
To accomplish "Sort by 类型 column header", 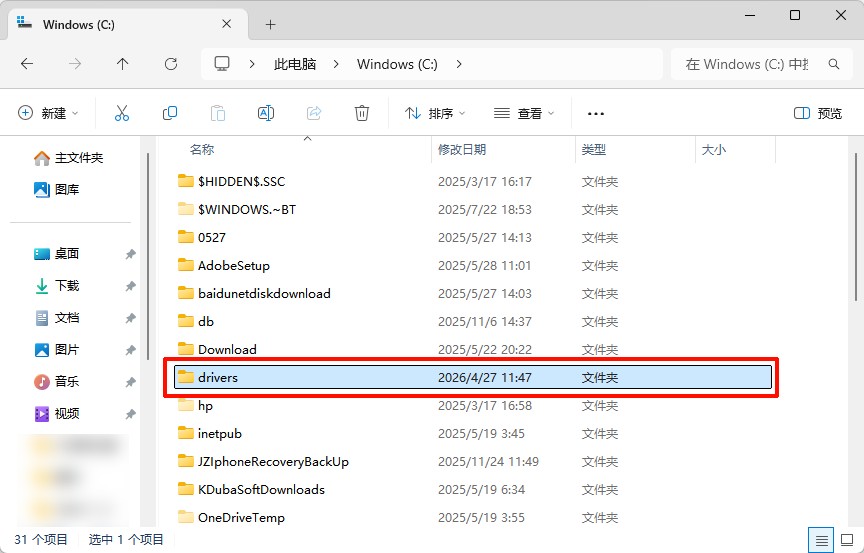I will [594, 150].
